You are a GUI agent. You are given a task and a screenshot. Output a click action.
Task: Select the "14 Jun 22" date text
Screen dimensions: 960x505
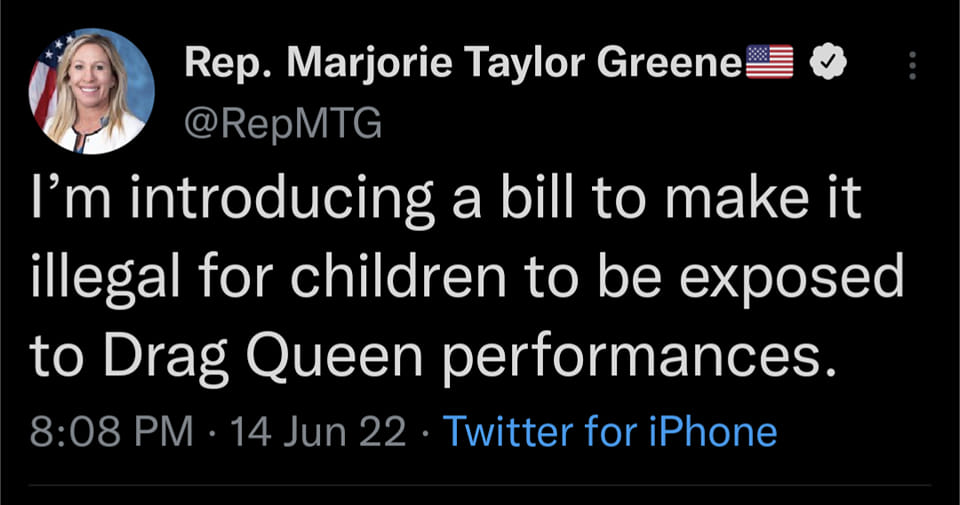tap(318, 431)
